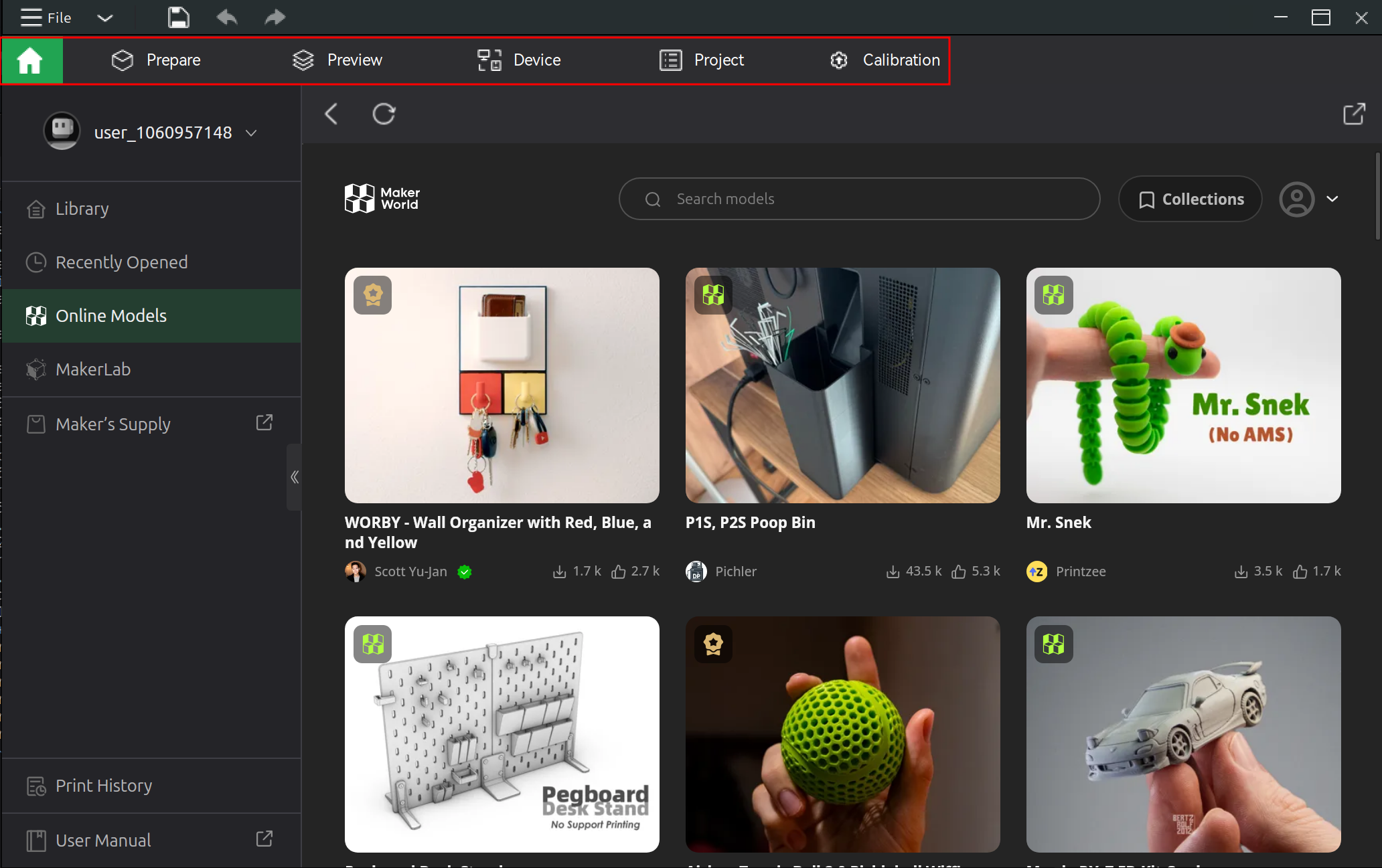Open the Prepare tab

156,60
